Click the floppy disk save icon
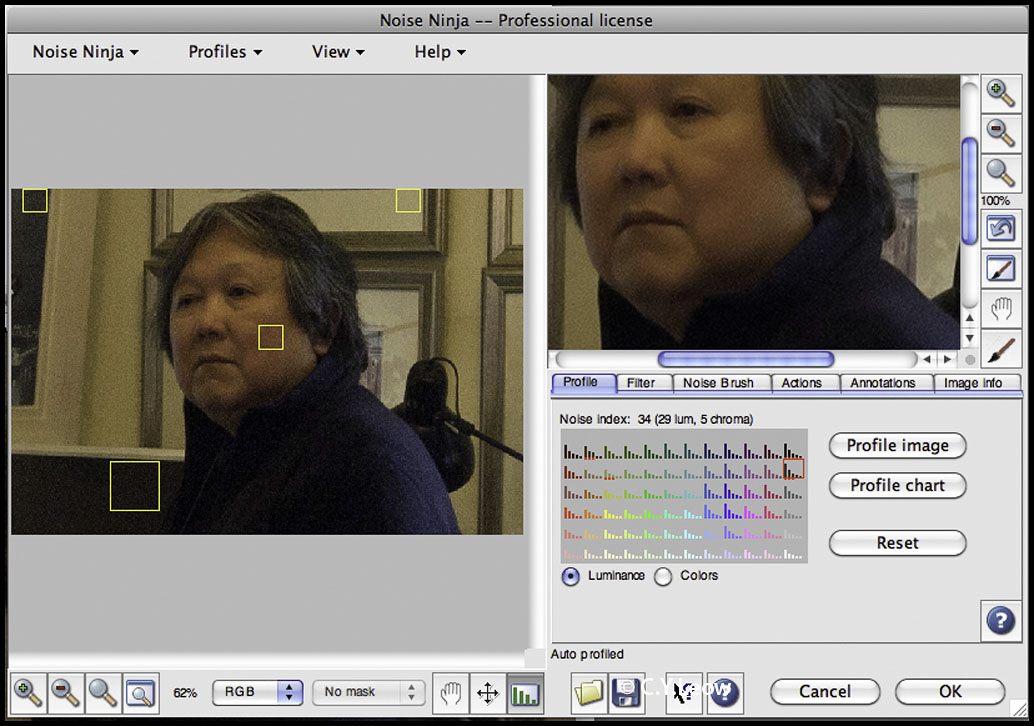 pos(626,693)
